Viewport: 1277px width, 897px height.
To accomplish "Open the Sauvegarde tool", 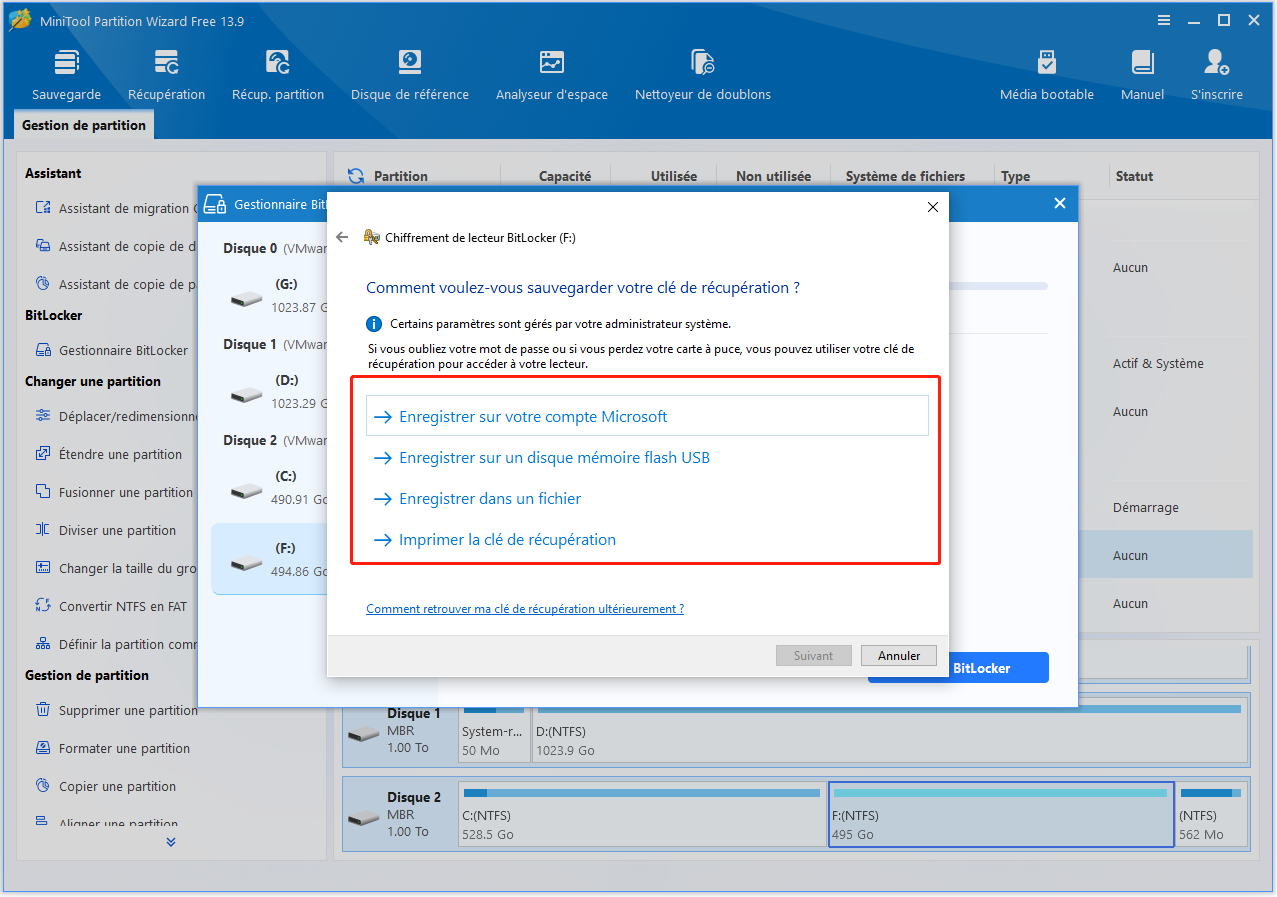I will pyautogui.click(x=66, y=75).
